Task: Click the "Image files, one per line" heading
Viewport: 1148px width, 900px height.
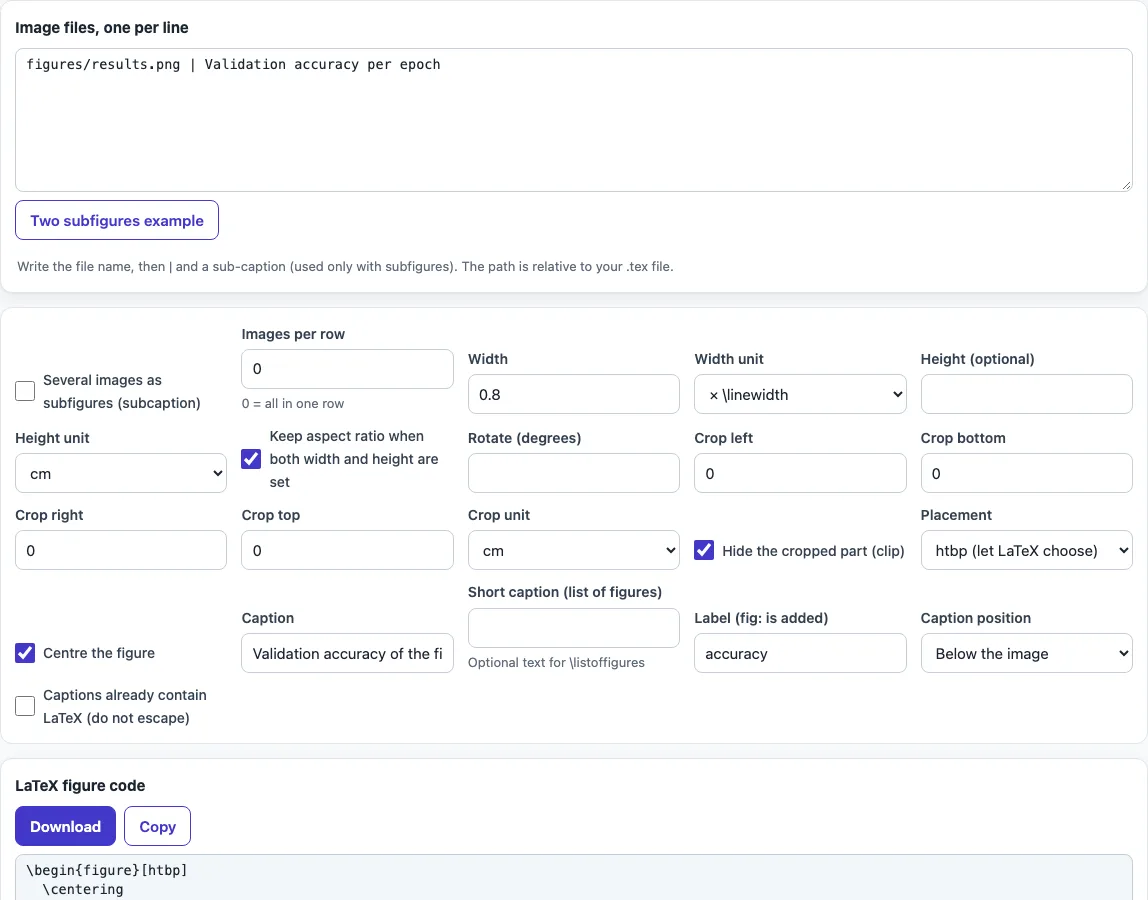Action: [102, 28]
